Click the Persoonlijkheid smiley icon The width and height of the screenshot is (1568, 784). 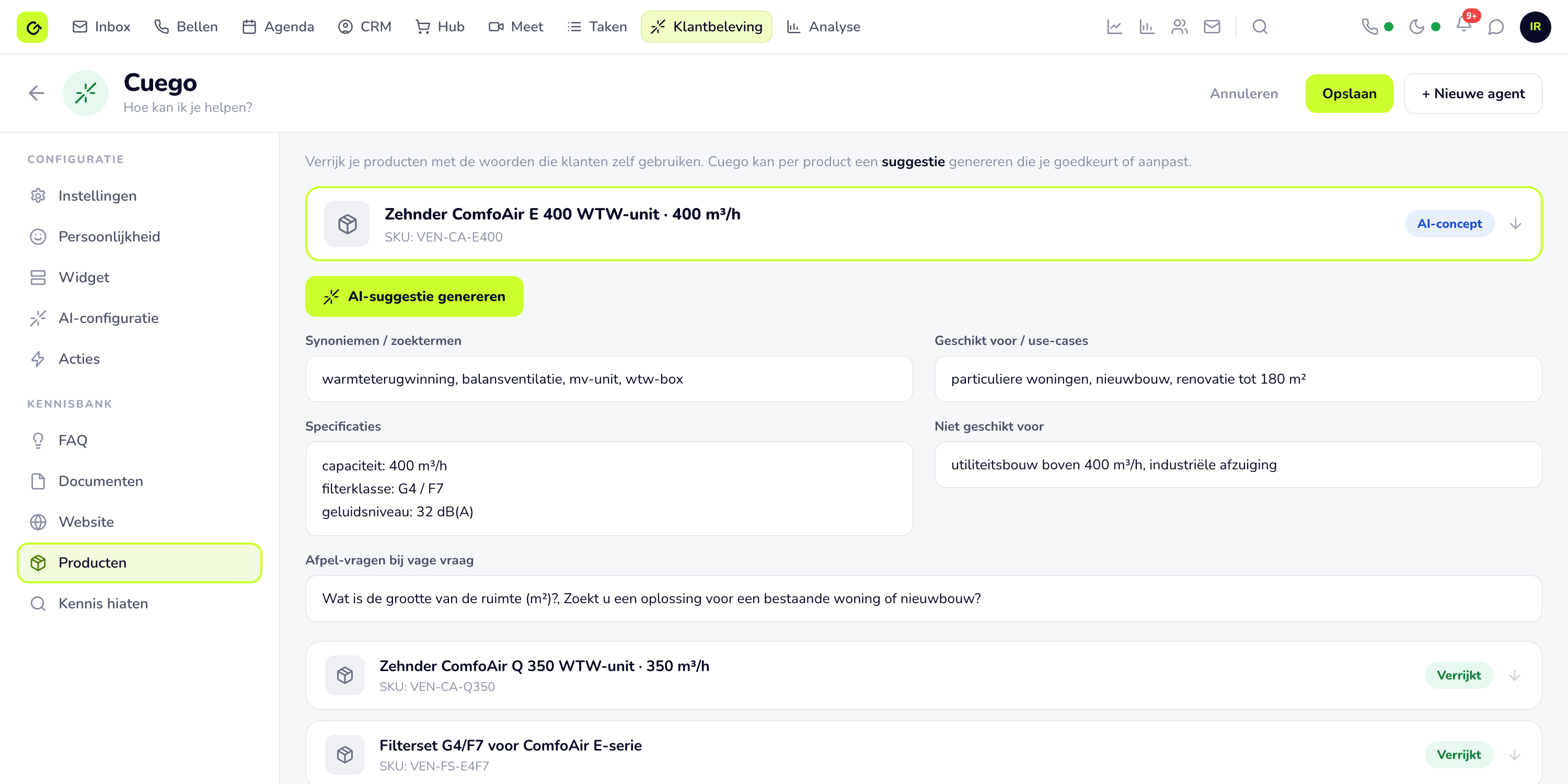(x=38, y=237)
